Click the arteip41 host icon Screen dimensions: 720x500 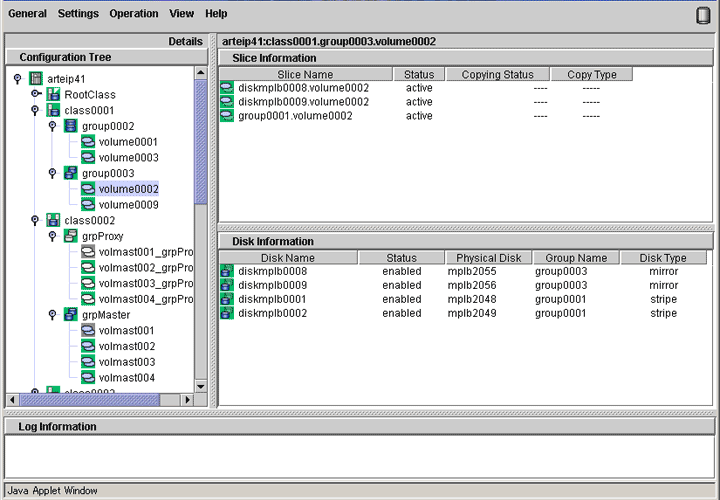point(36,79)
